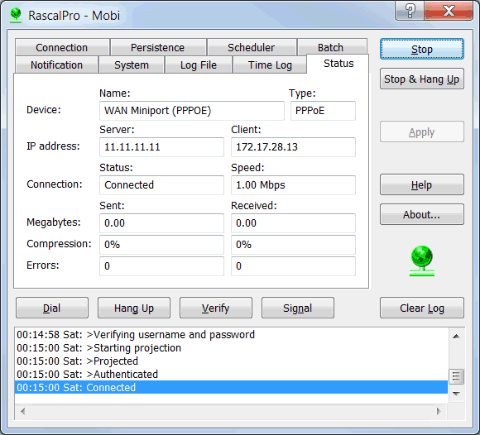Open Help via the Help button
The image size is (480, 435).
click(x=422, y=185)
